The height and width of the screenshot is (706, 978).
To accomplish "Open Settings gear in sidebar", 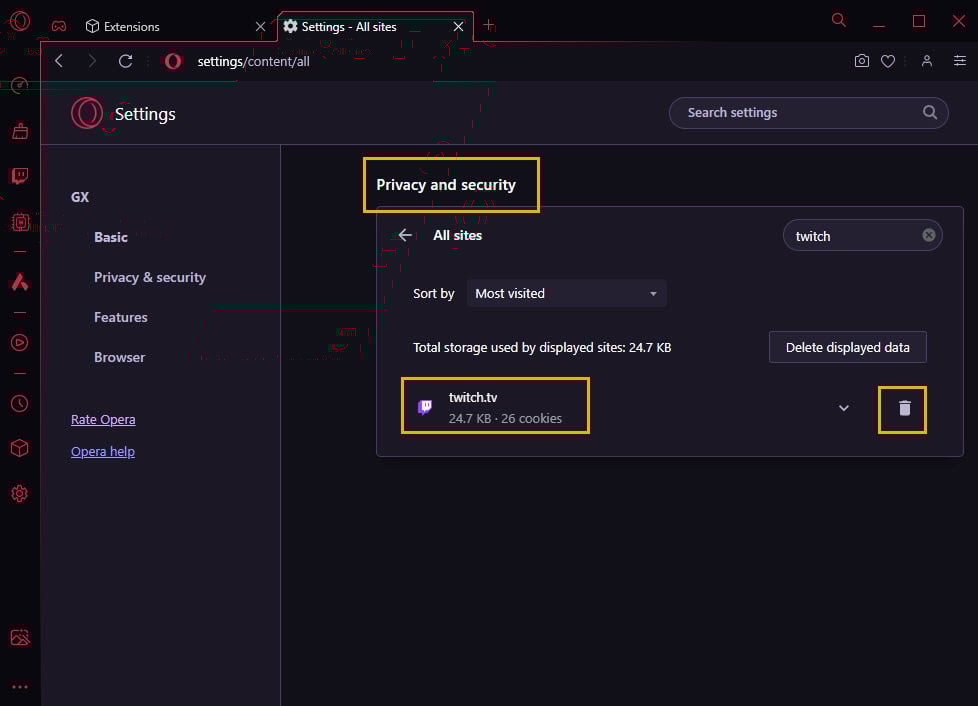I will (x=20, y=493).
